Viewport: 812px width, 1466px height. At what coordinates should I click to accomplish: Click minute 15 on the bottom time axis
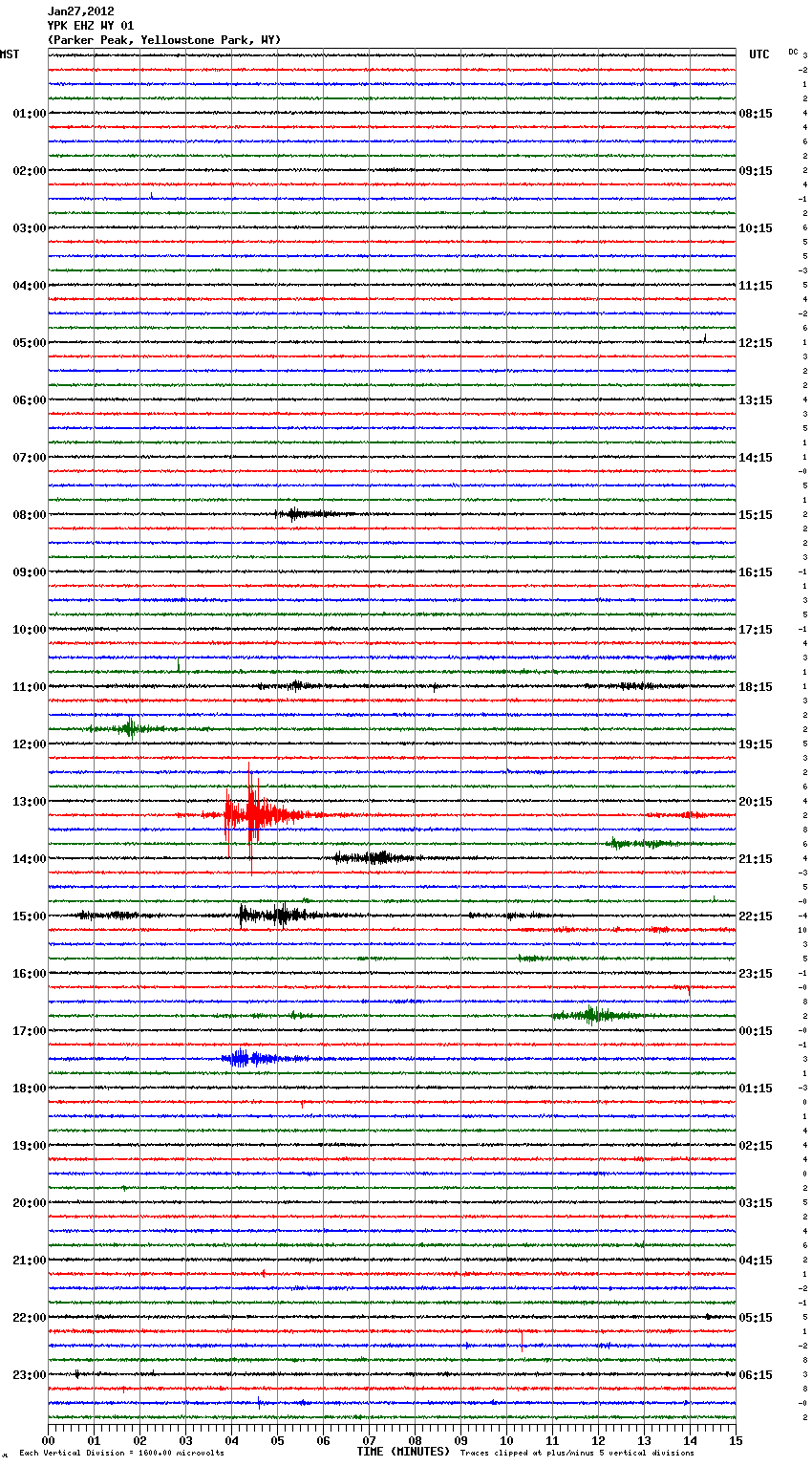coord(736,1440)
